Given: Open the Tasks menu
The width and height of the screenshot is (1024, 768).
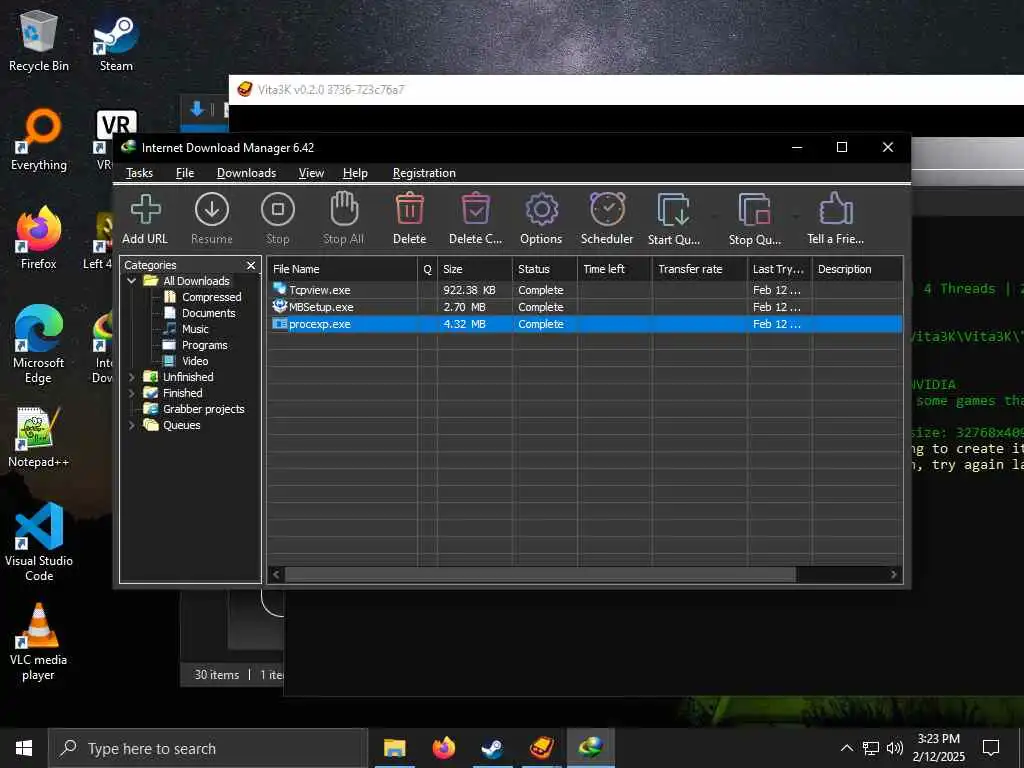Looking at the screenshot, I should click(139, 173).
